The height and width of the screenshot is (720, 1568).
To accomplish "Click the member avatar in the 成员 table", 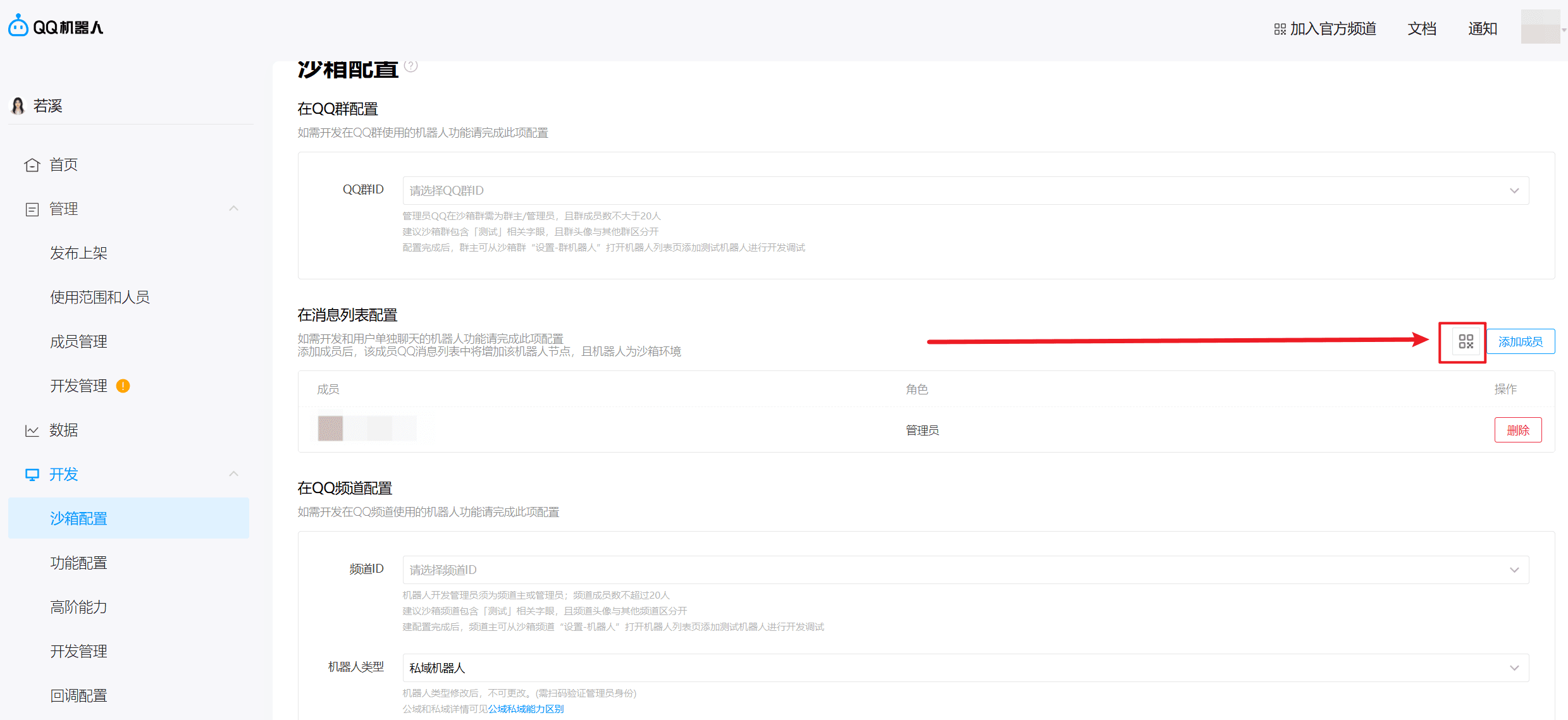I will tap(330, 429).
